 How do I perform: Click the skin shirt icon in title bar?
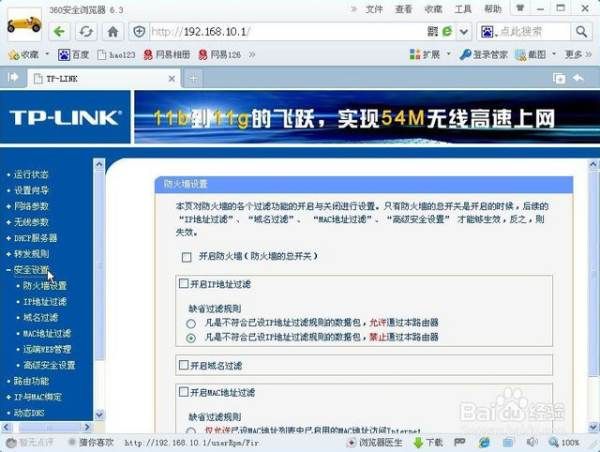pyautogui.click(x=520, y=8)
